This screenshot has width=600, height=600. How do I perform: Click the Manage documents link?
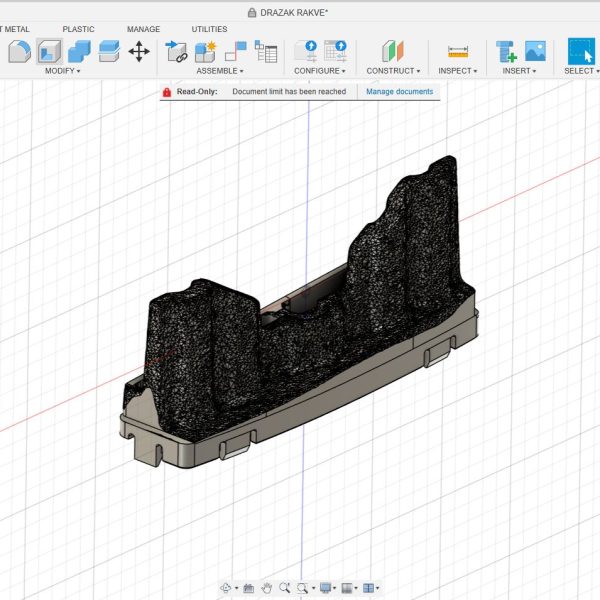point(399,91)
